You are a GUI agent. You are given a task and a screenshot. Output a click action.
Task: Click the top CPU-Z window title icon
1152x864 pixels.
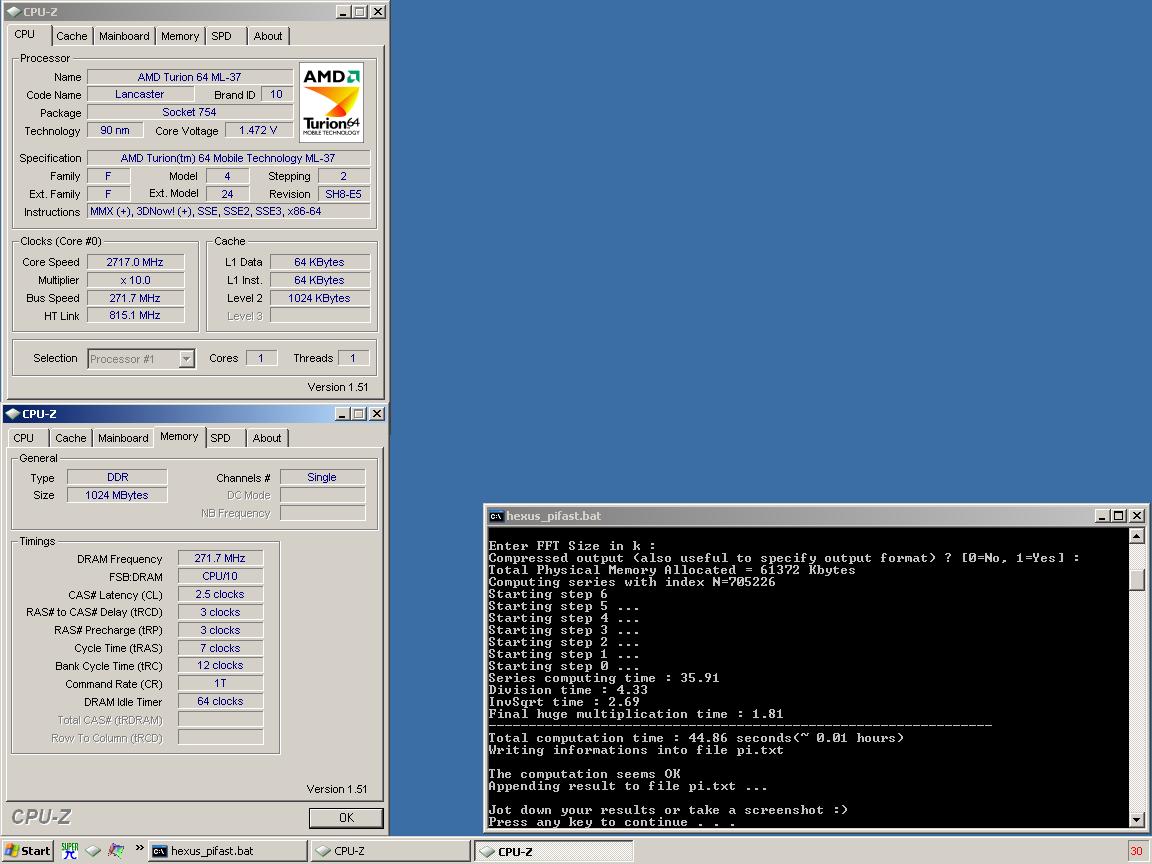[x=13, y=12]
